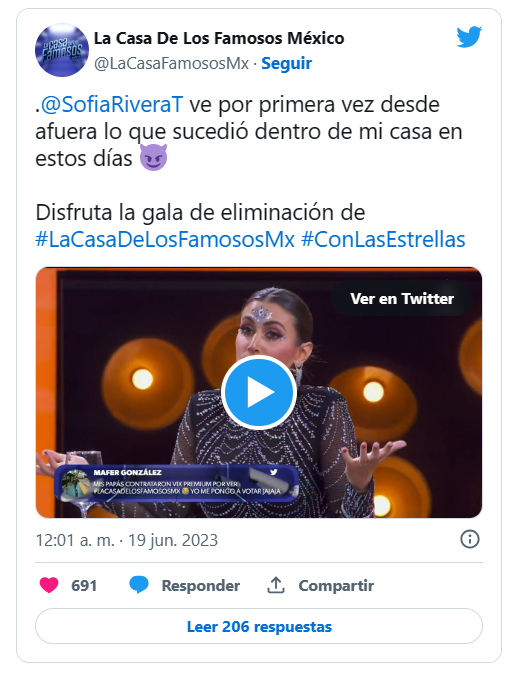The width and height of the screenshot is (520, 676).
Task: Click Ver en Twitter overlay button
Action: click(402, 298)
